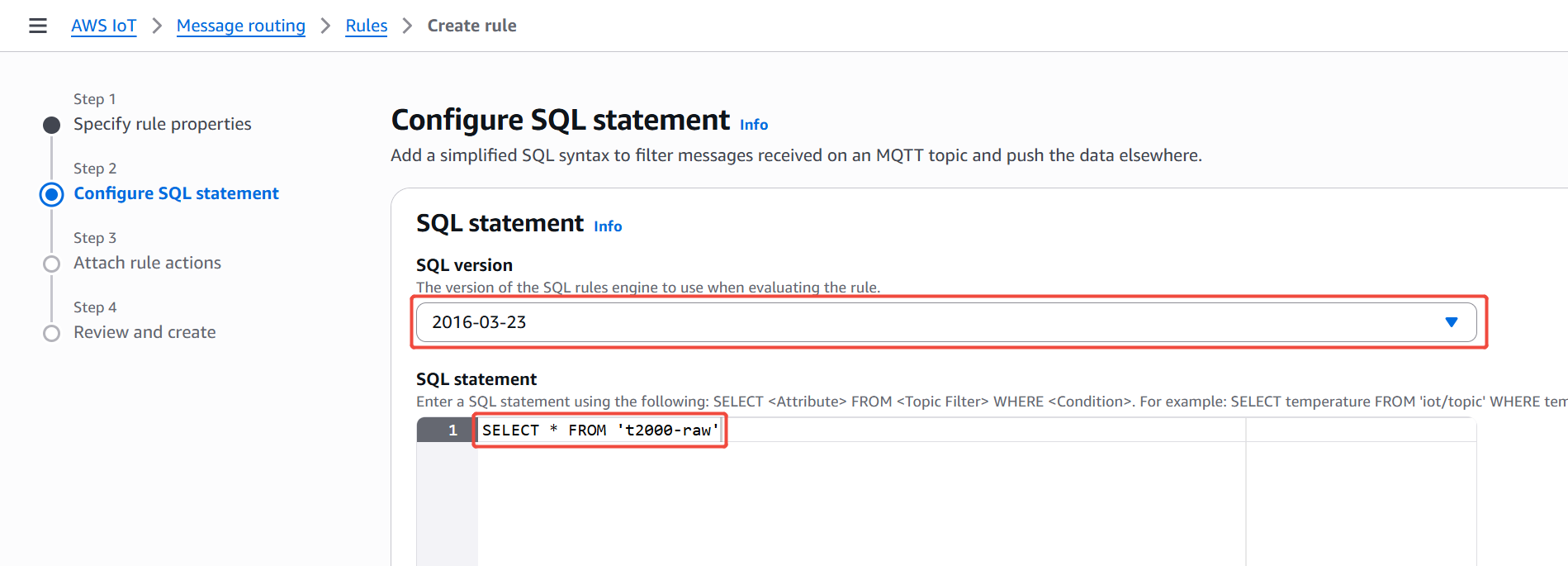Click the Step 3 empty circle indicator
The width and height of the screenshot is (1568, 566).
tap(51, 264)
